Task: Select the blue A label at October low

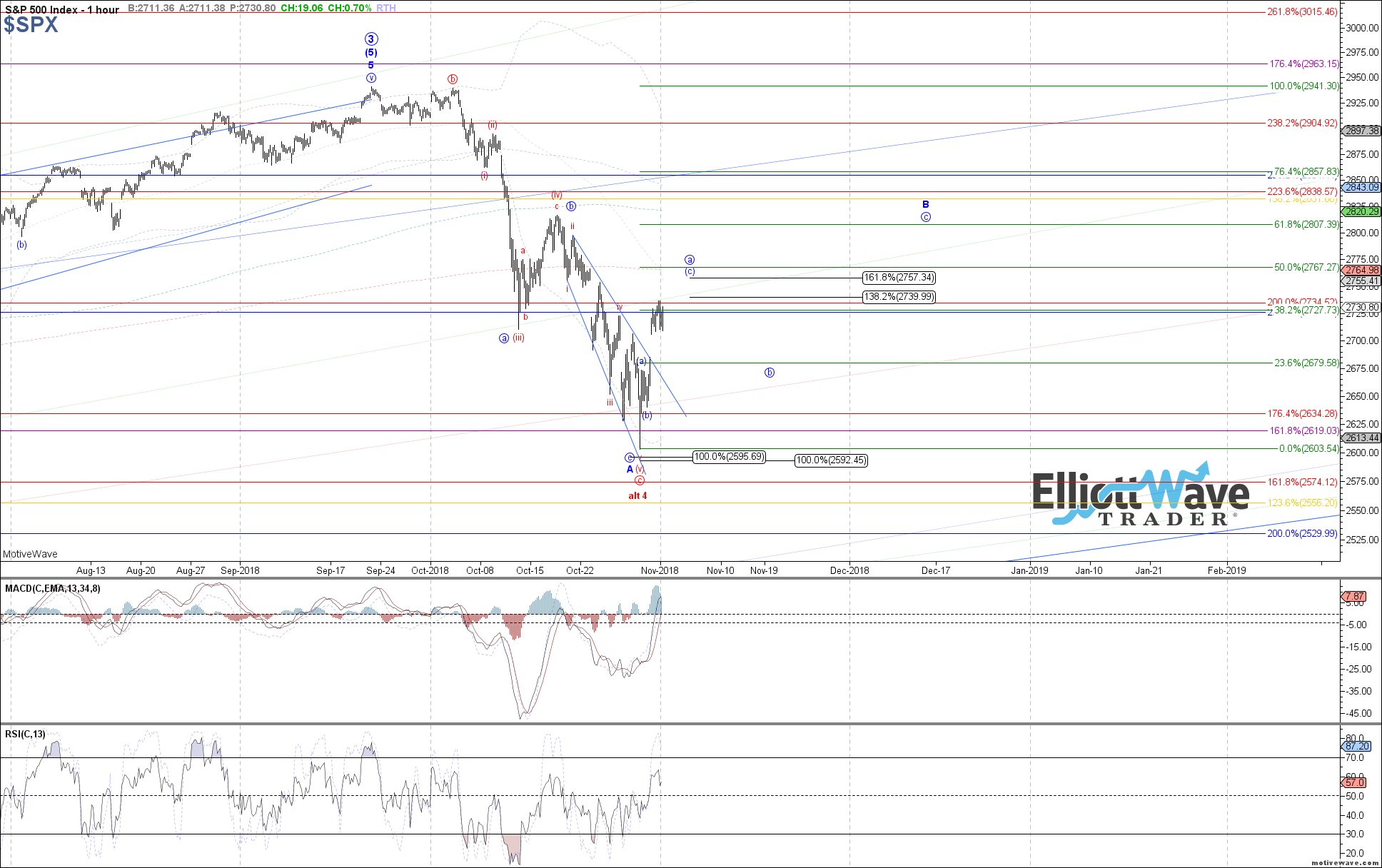Action: click(630, 469)
